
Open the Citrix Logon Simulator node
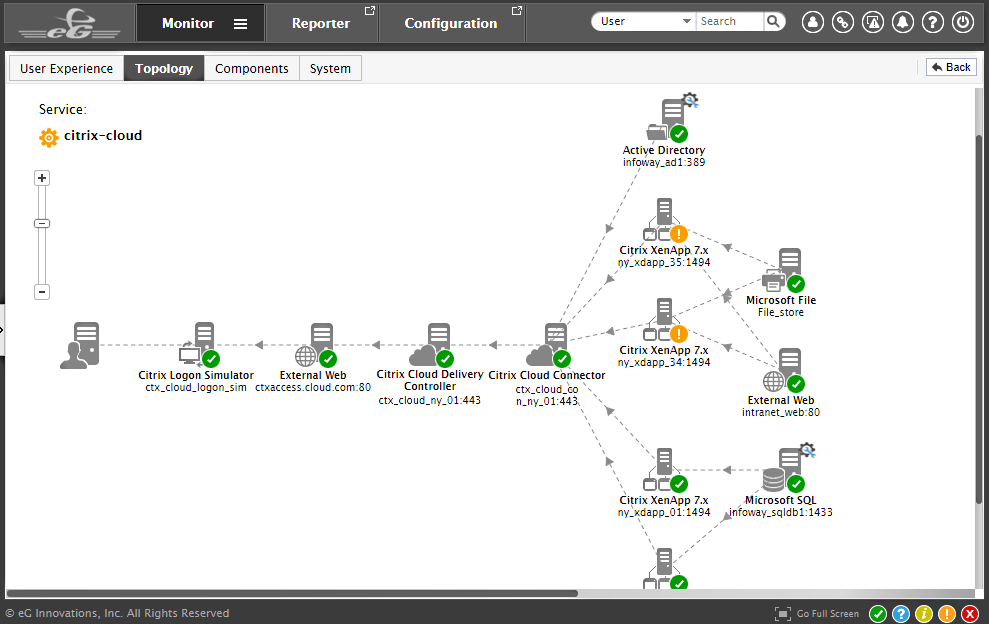coord(200,345)
